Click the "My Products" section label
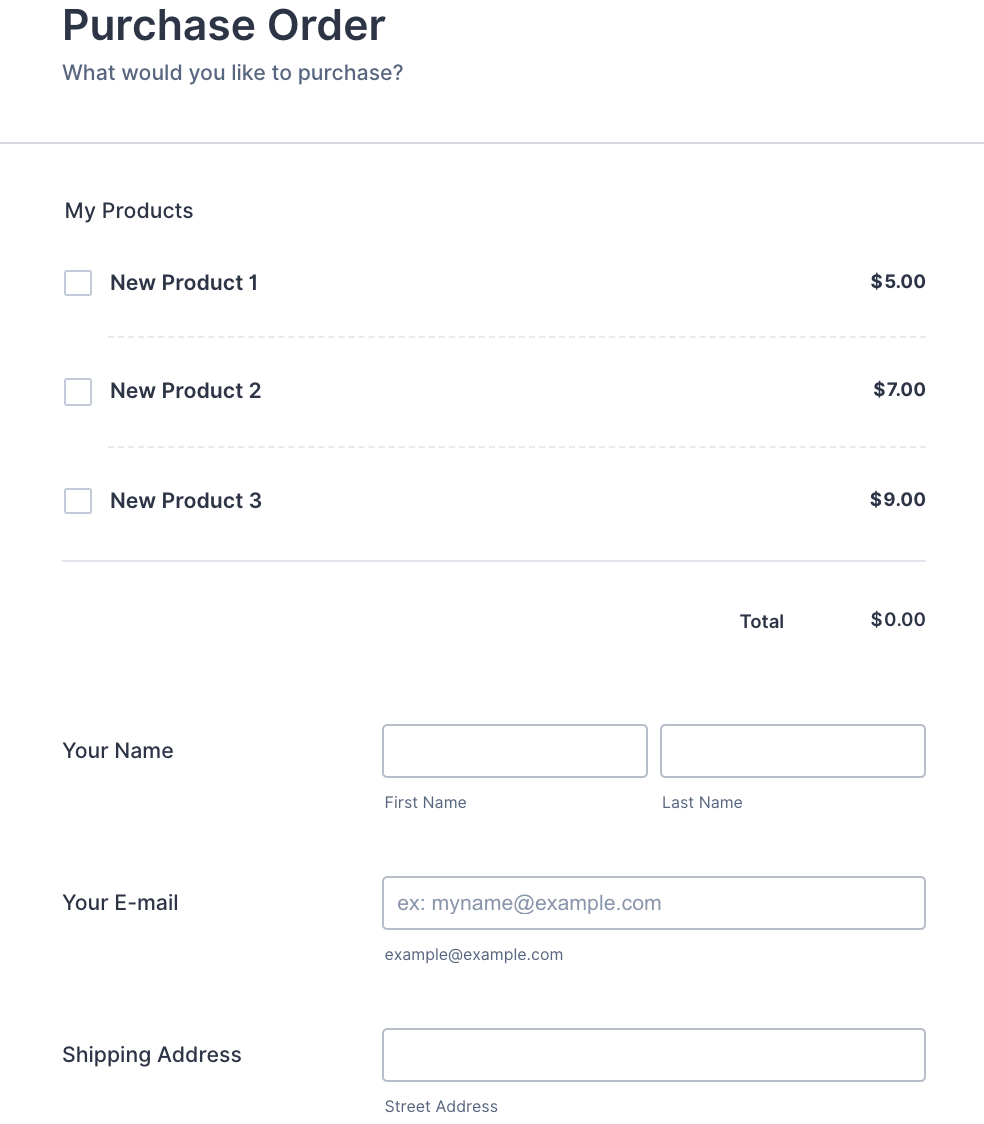This screenshot has width=984, height=1124. (x=129, y=211)
